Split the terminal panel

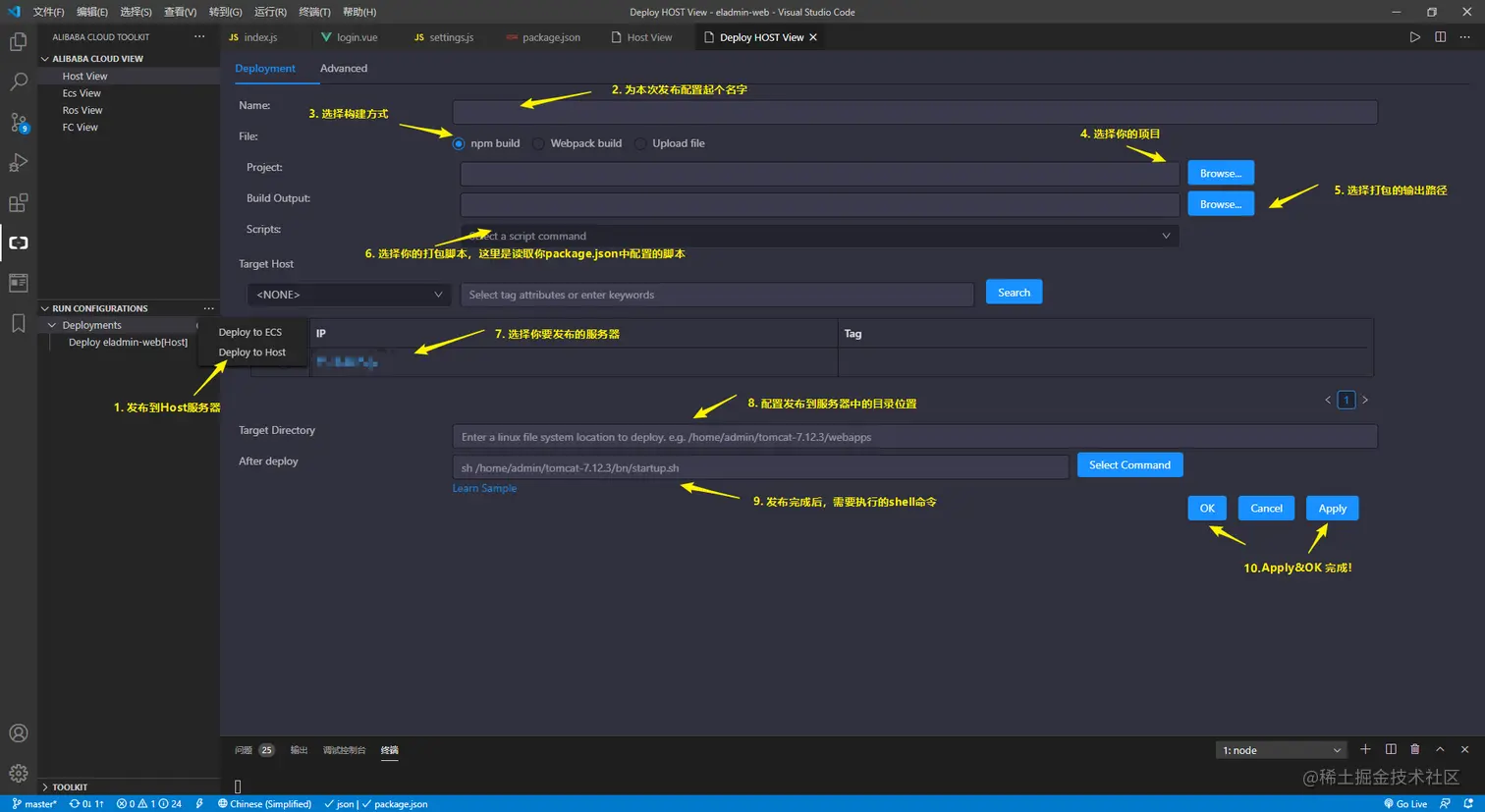coord(1391,749)
